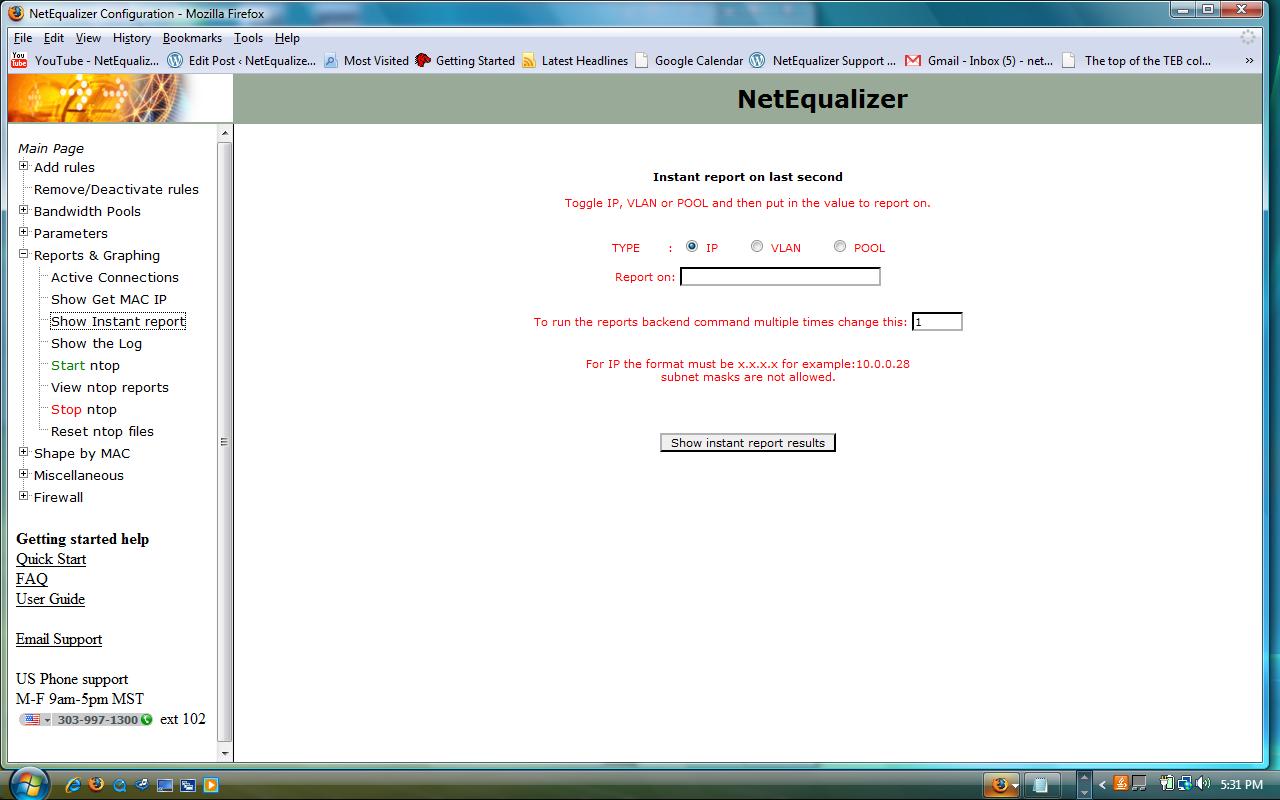Open the Bookmarks menu
Screen dimensions: 1280x800
[192, 38]
